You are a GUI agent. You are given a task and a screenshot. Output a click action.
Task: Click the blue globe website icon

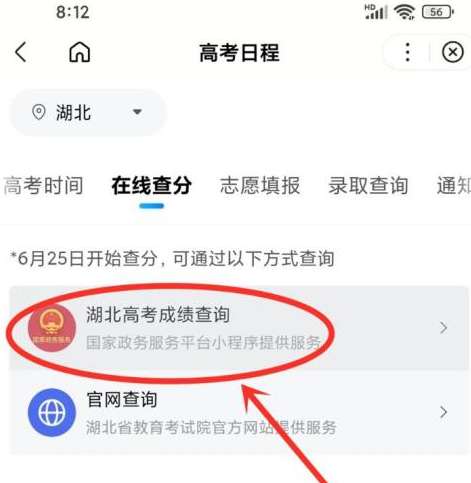point(52,413)
